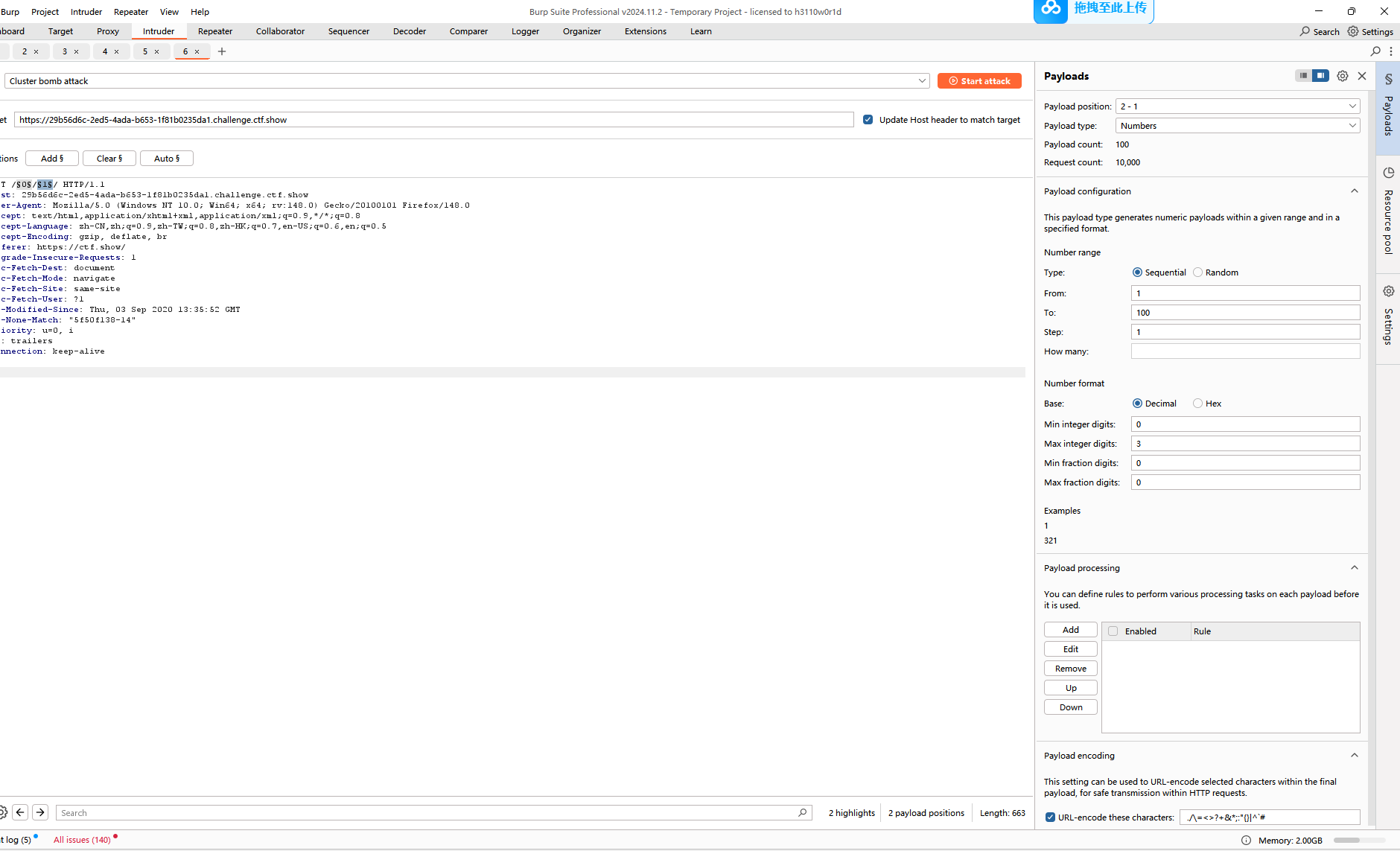The image size is (1400, 851).
Task: Open the Payload position dropdown
Action: (1238, 106)
